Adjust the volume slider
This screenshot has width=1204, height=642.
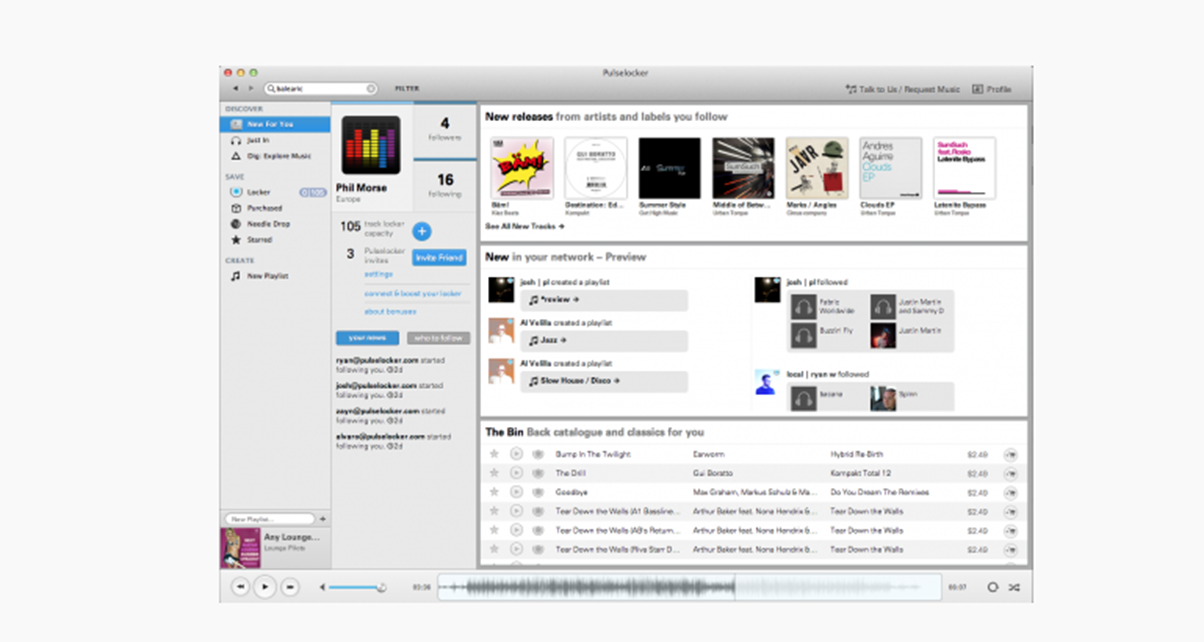click(355, 587)
